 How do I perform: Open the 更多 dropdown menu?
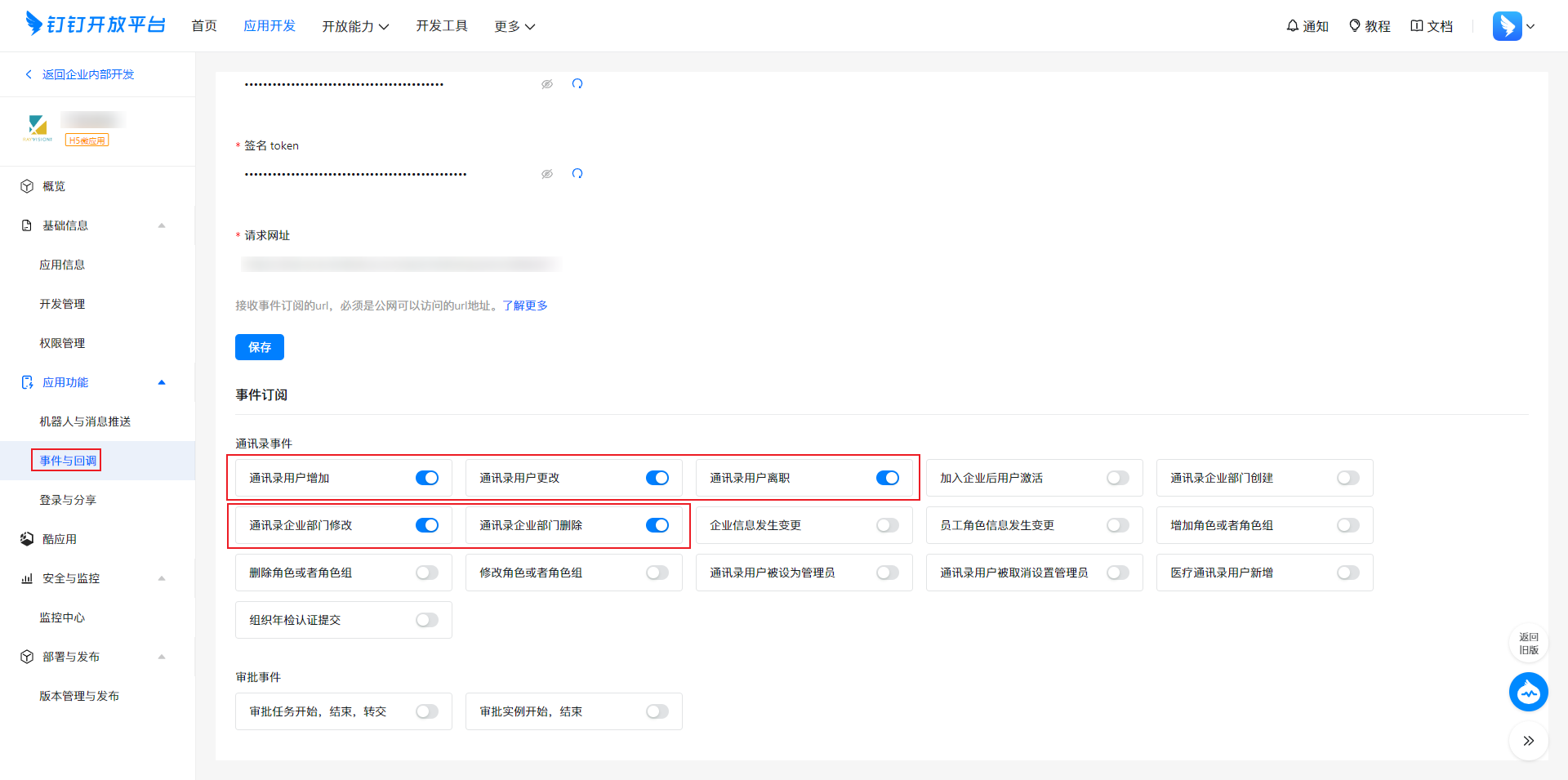(x=514, y=26)
